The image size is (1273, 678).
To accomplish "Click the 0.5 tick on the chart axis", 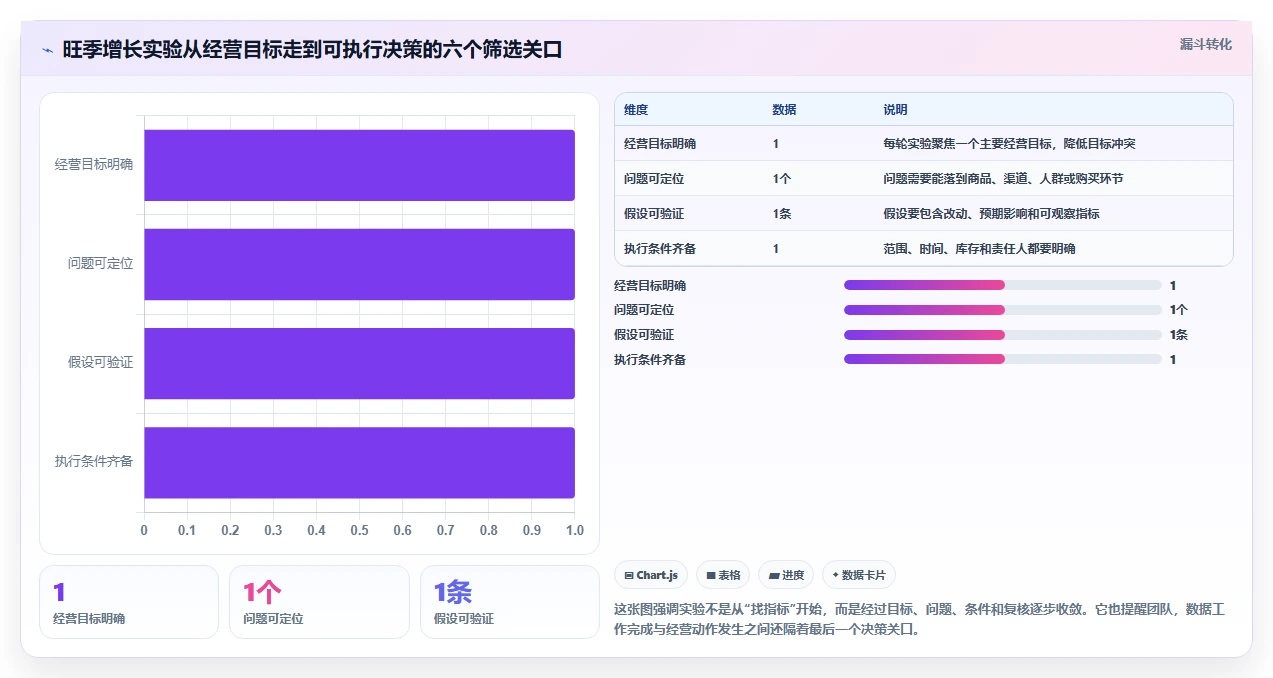I will pyautogui.click(x=359, y=530).
